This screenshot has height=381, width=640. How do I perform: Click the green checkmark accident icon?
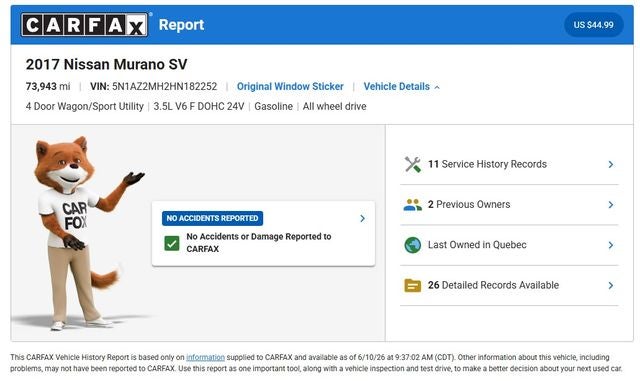172,243
